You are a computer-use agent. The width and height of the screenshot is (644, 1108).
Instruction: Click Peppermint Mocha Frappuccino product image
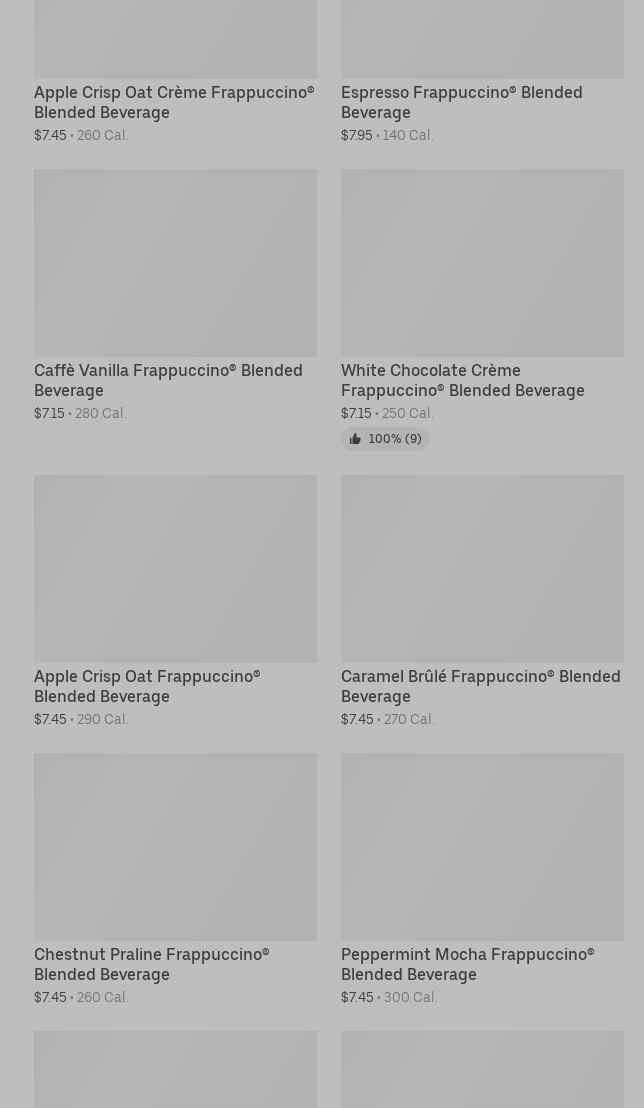coord(482,846)
